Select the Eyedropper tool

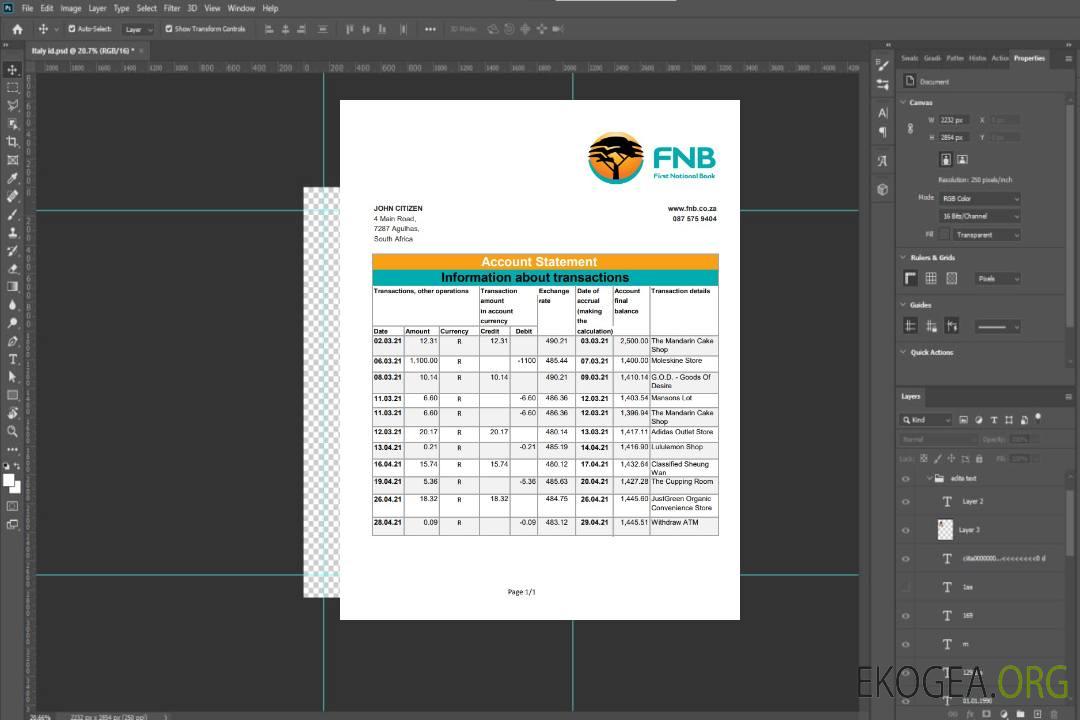point(12,178)
